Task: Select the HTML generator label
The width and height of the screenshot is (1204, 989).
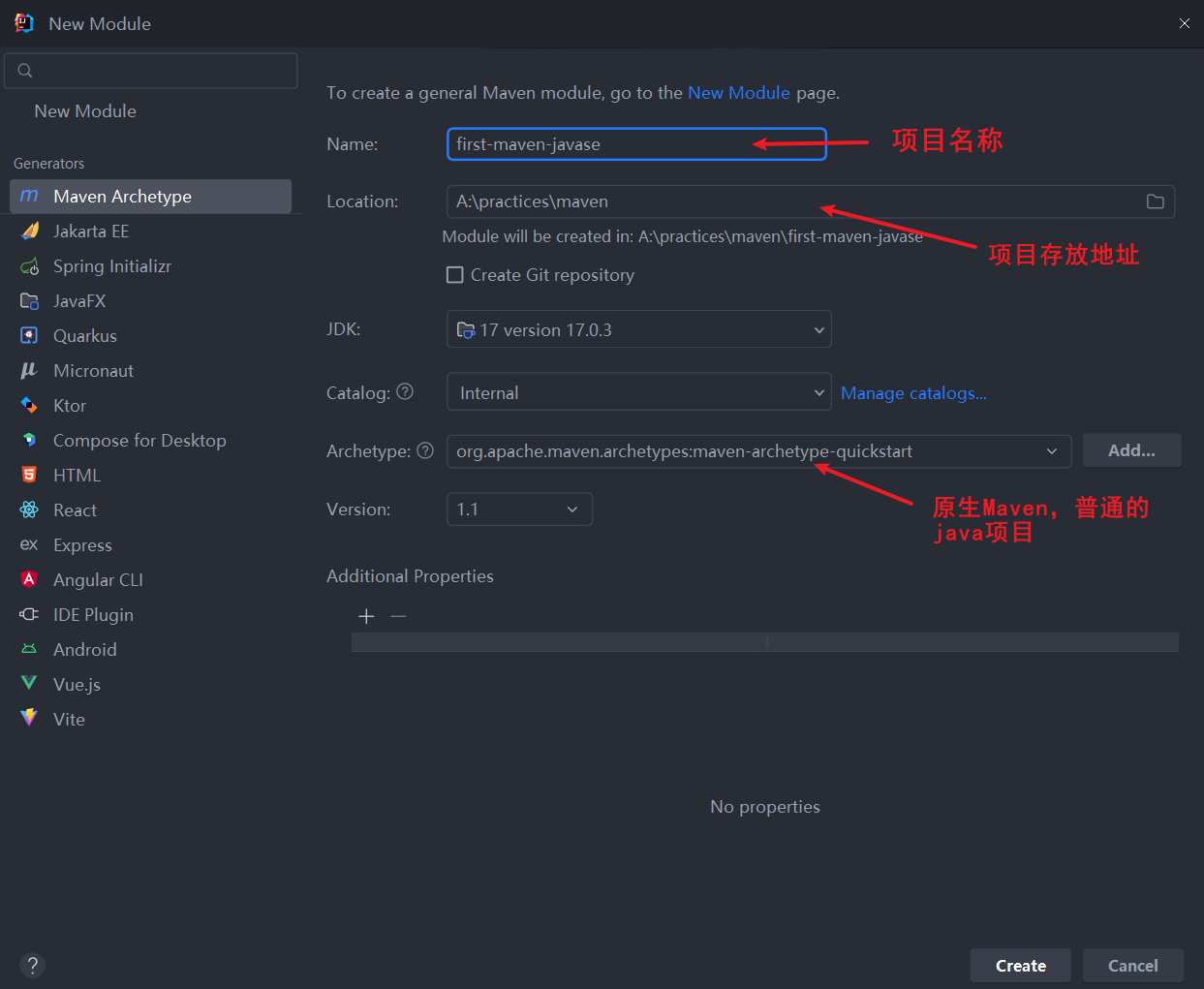Action: 77,475
